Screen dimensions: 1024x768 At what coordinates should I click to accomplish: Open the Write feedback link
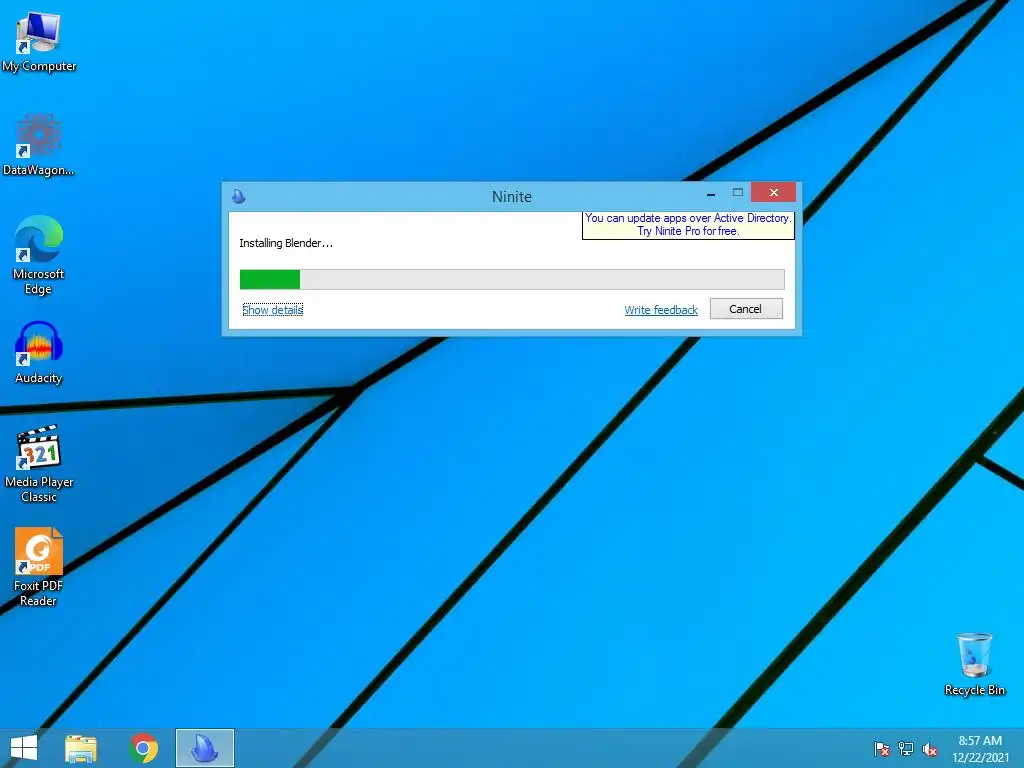pyautogui.click(x=661, y=310)
